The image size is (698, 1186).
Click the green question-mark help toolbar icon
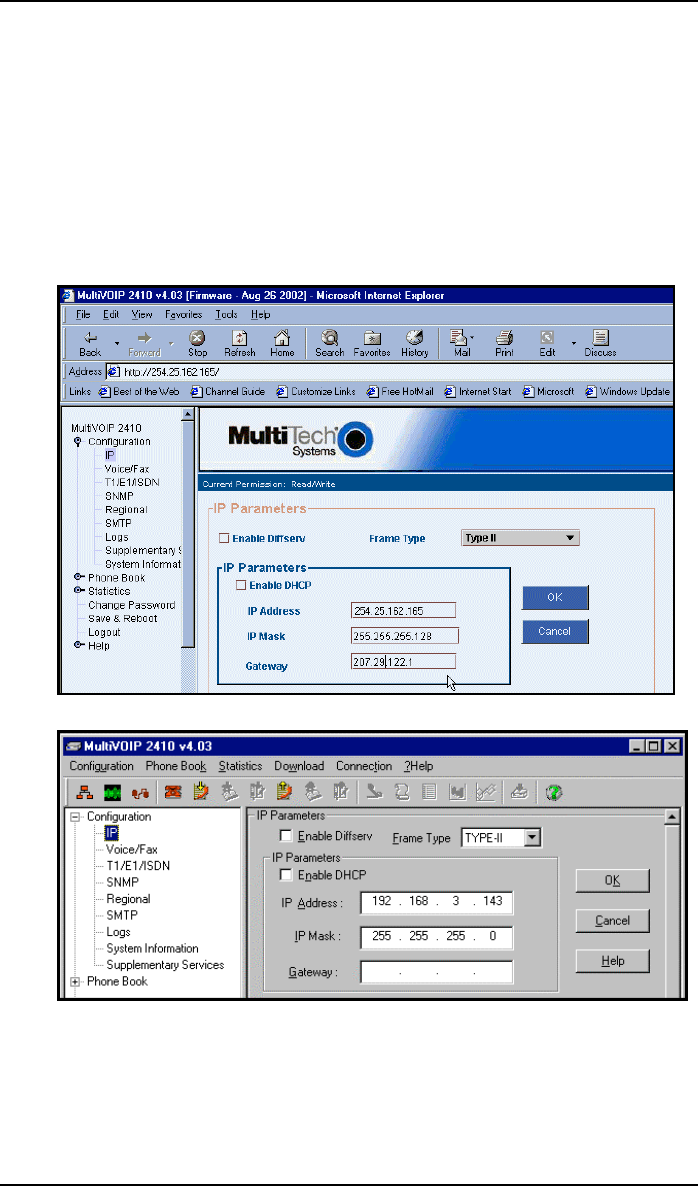555,791
